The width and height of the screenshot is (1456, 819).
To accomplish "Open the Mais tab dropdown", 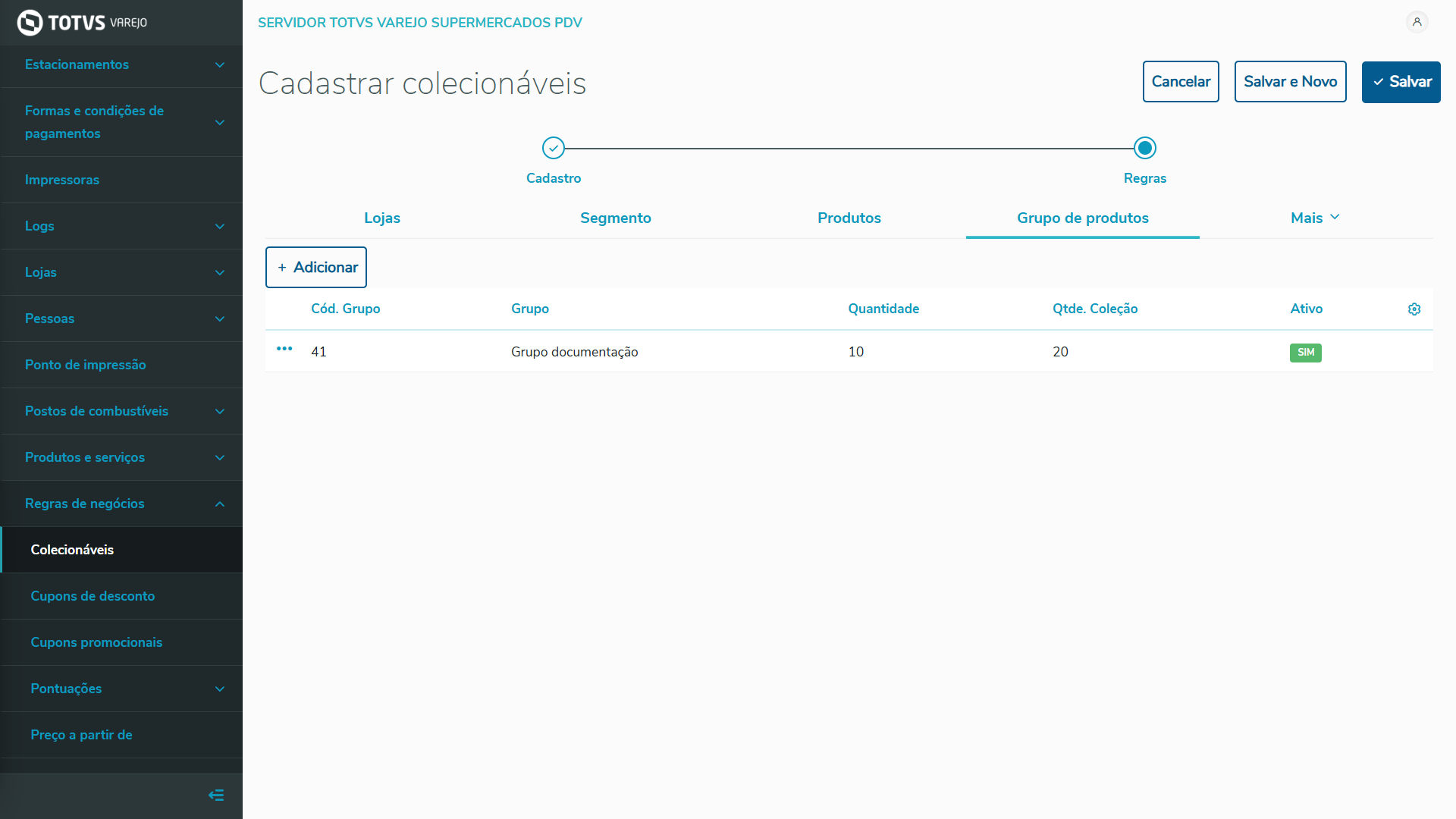I will tap(1316, 218).
